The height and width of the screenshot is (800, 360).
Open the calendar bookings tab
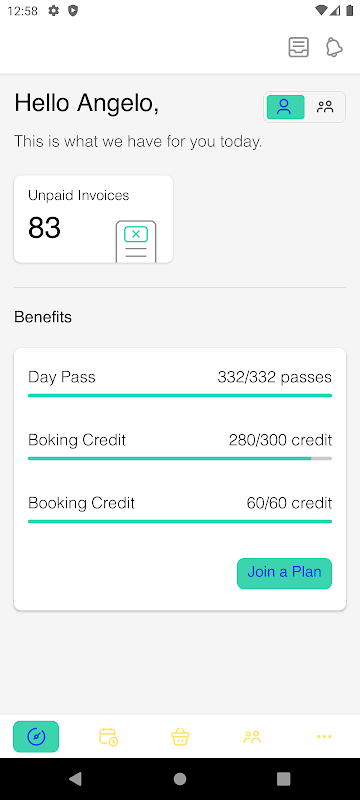[108, 737]
